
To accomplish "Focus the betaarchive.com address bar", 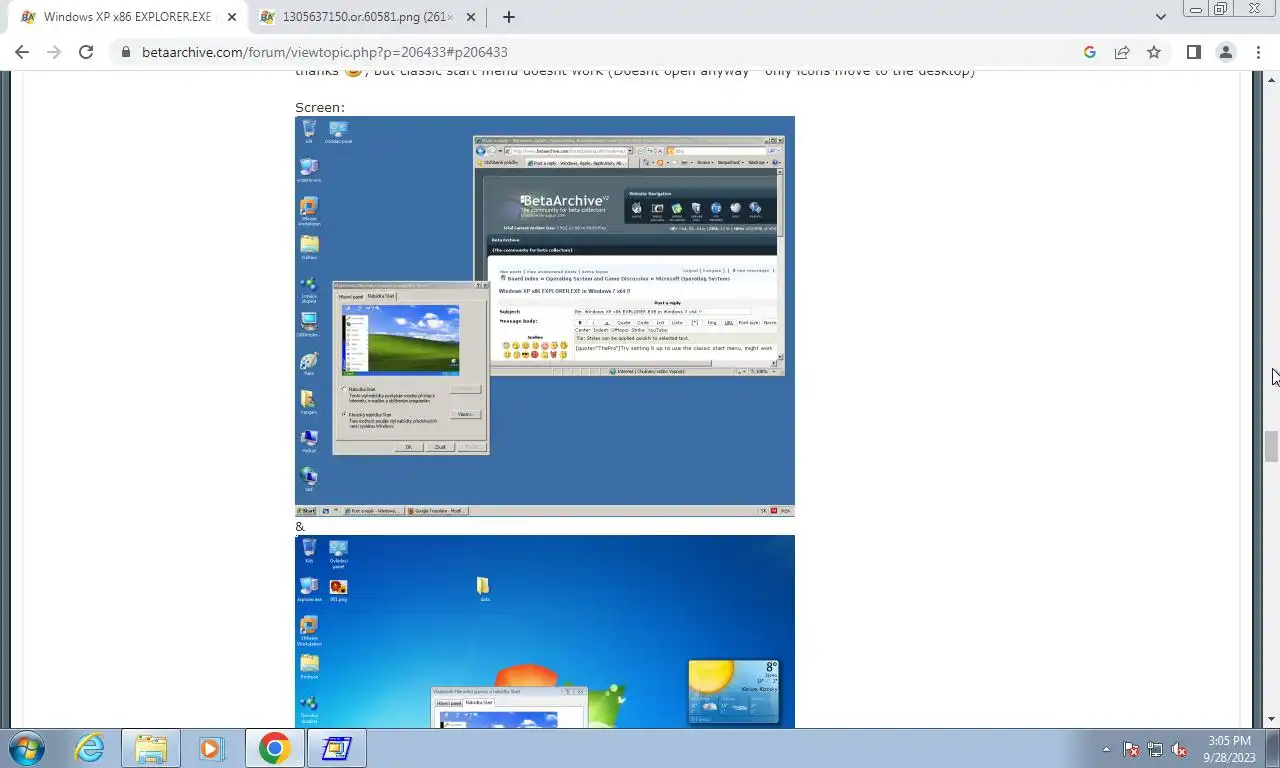I will (600, 52).
